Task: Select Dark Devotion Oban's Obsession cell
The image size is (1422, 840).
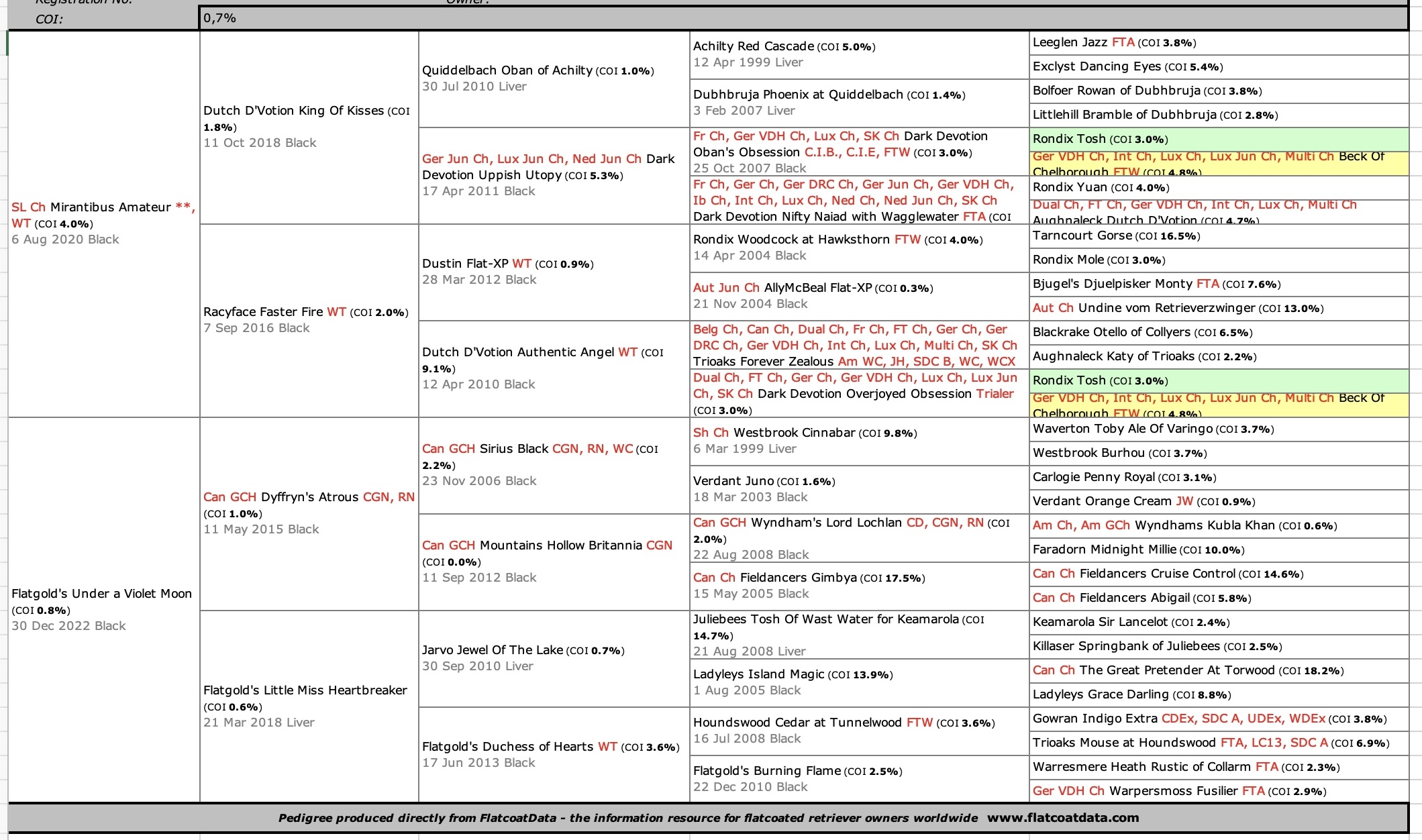Action: [860, 152]
